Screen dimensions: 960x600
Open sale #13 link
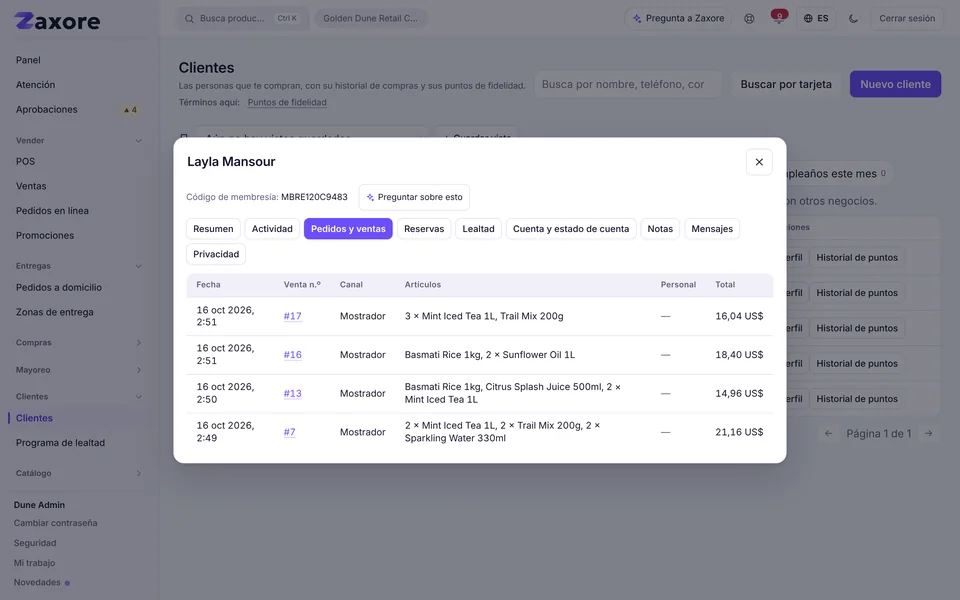tap(293, 394)
